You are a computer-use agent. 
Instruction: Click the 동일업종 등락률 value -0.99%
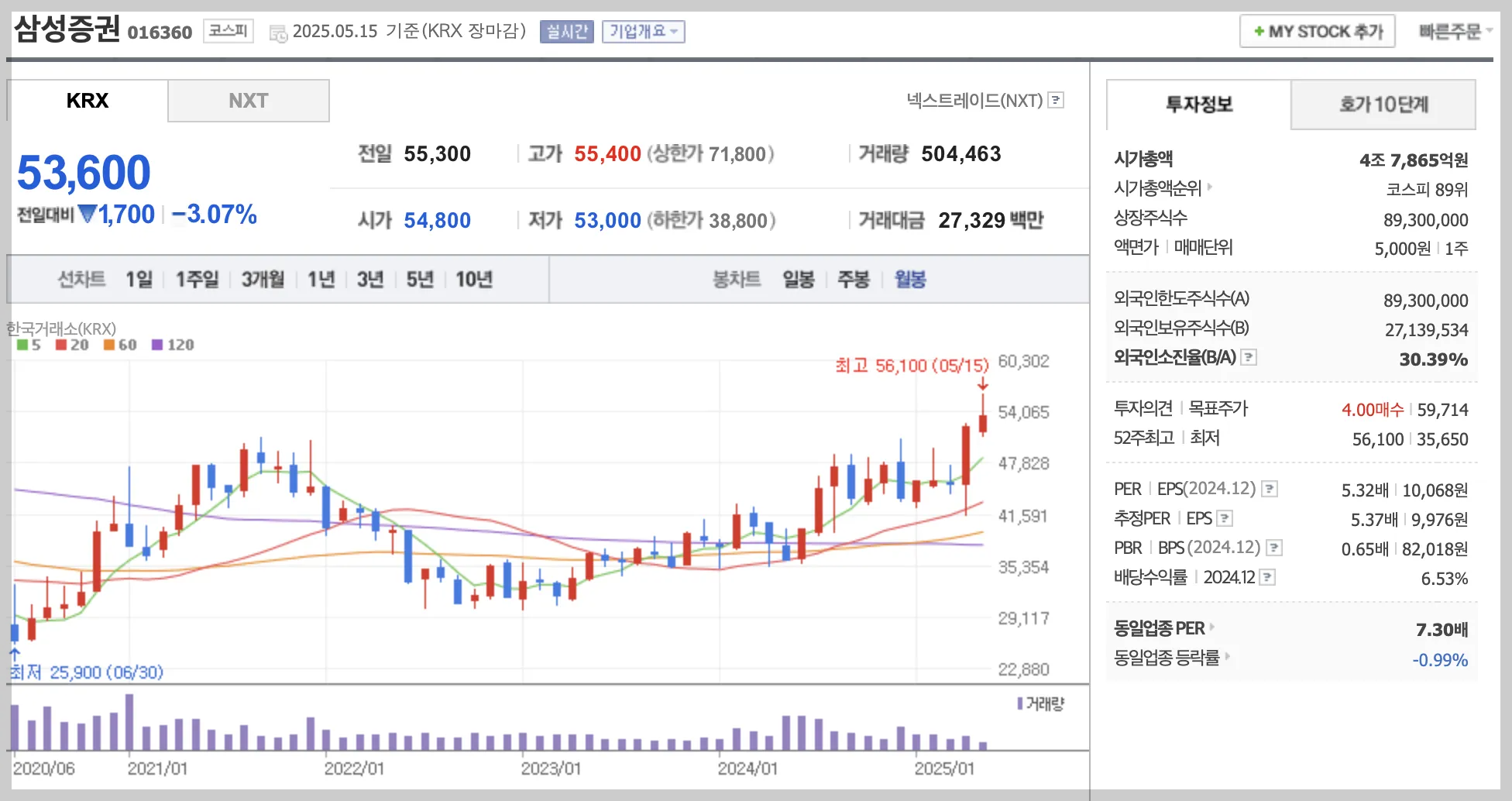(x=1440, y=659)
